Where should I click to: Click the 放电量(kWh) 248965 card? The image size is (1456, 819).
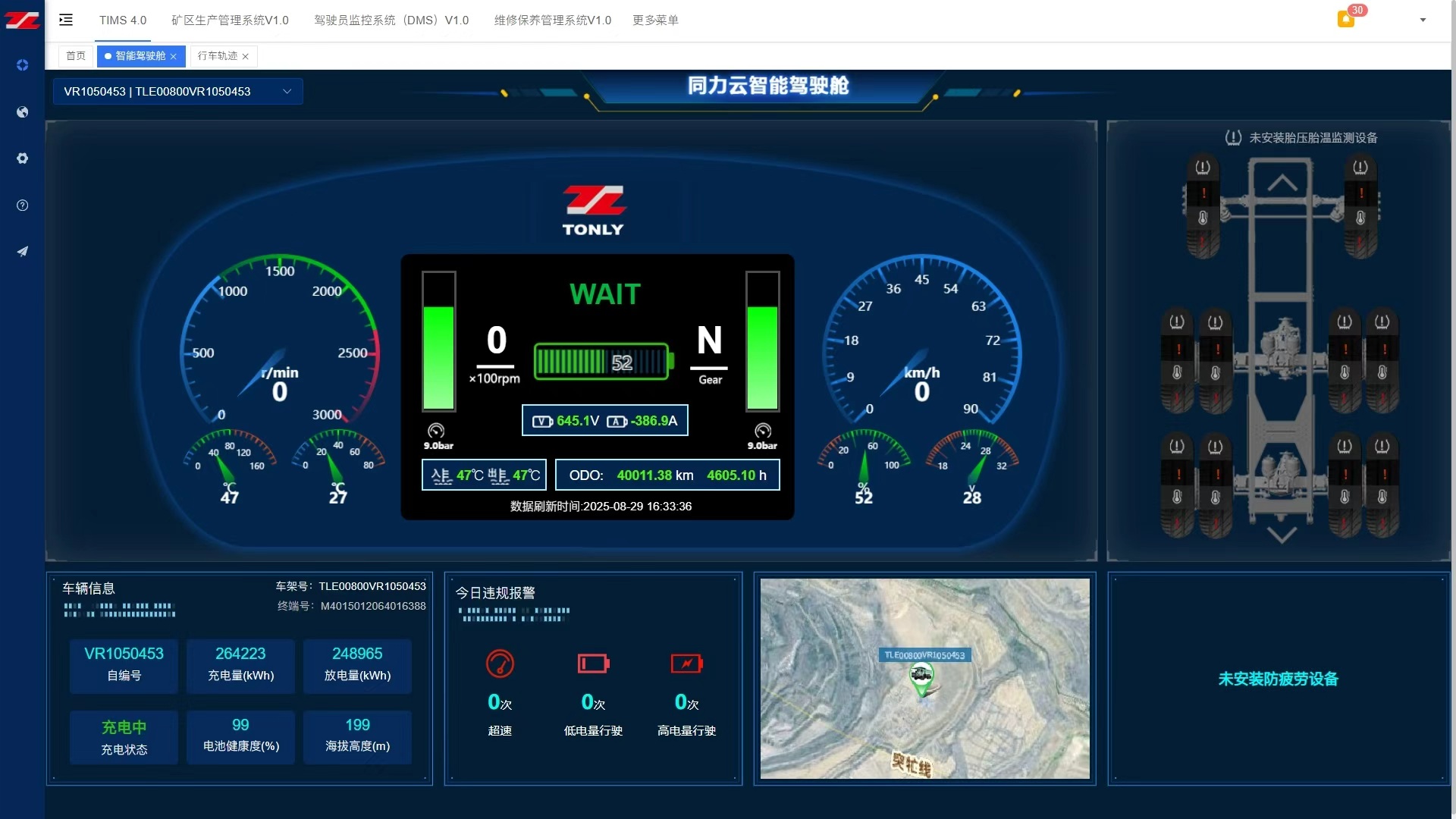tap(357, 665)
